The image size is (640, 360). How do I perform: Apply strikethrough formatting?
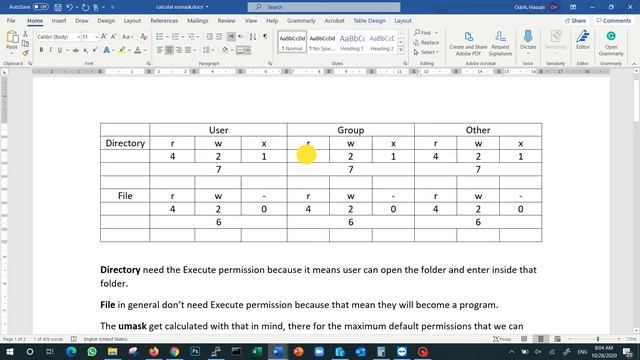76,50
